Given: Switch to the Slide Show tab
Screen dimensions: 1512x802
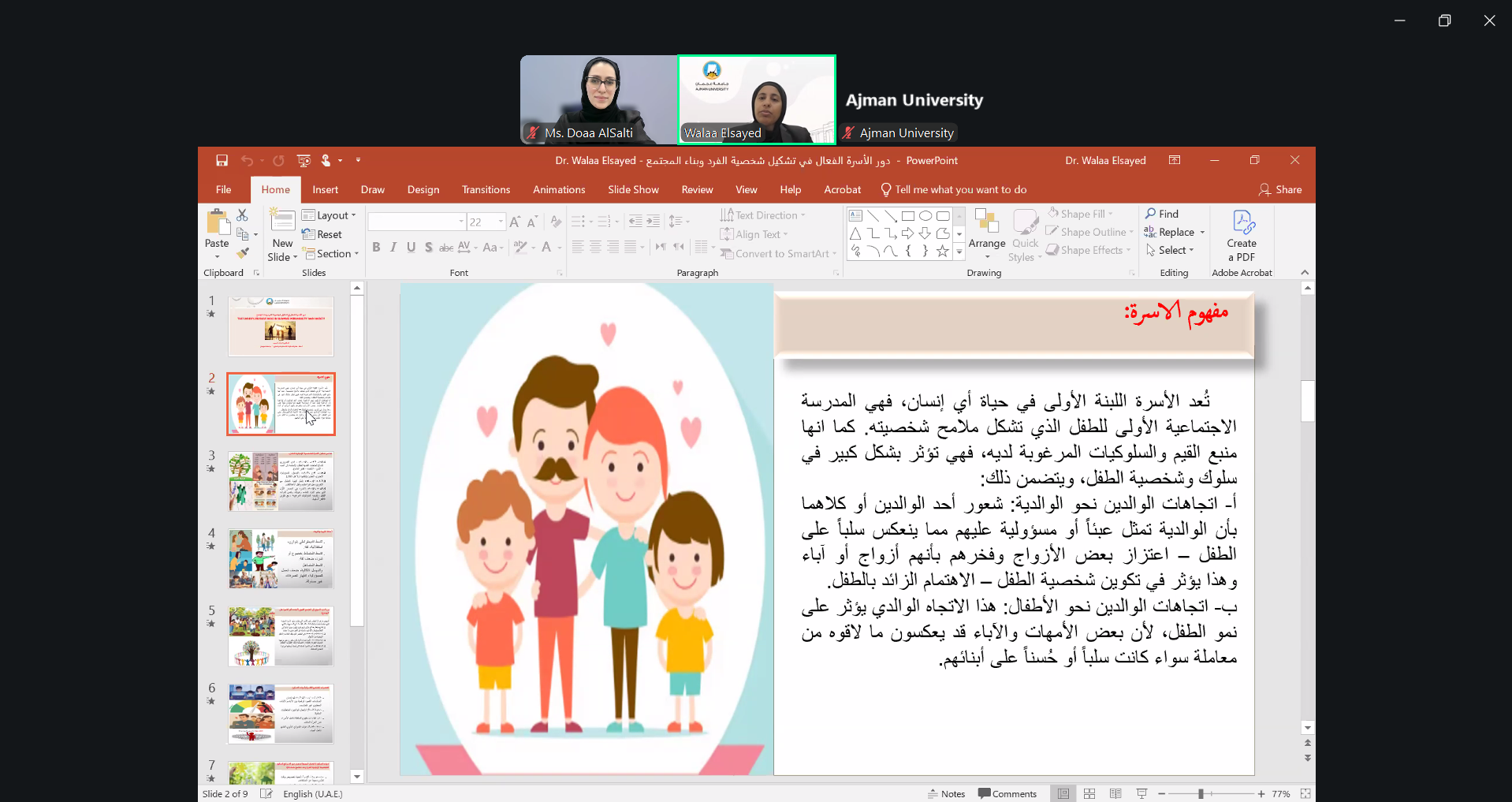Looking at the screenshot, I should pyautogui.click(x=633, y=190).
